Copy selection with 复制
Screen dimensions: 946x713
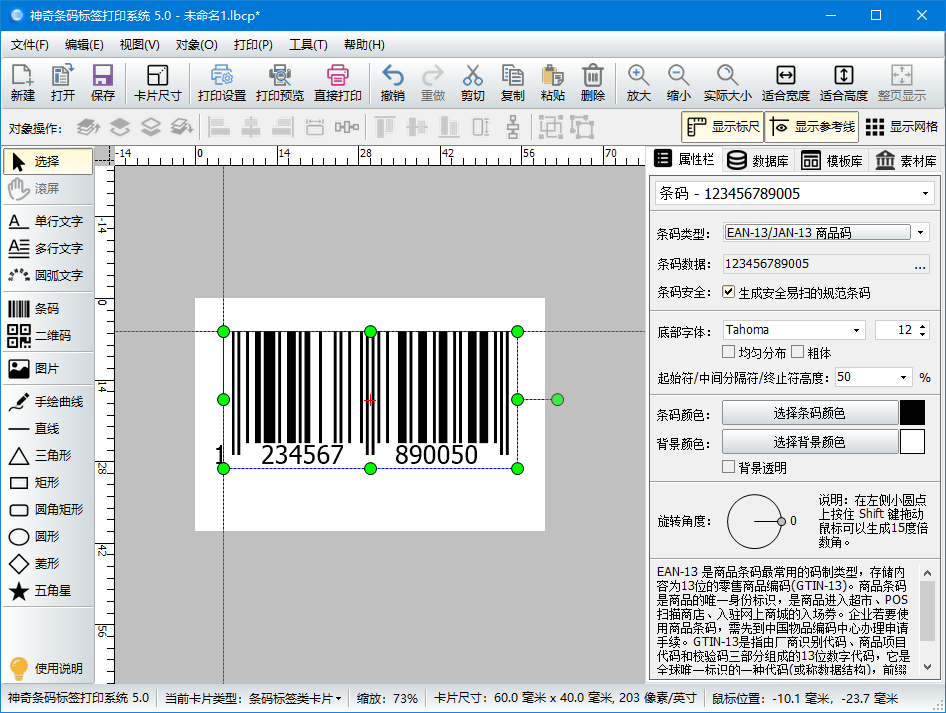tap(512, 83)
